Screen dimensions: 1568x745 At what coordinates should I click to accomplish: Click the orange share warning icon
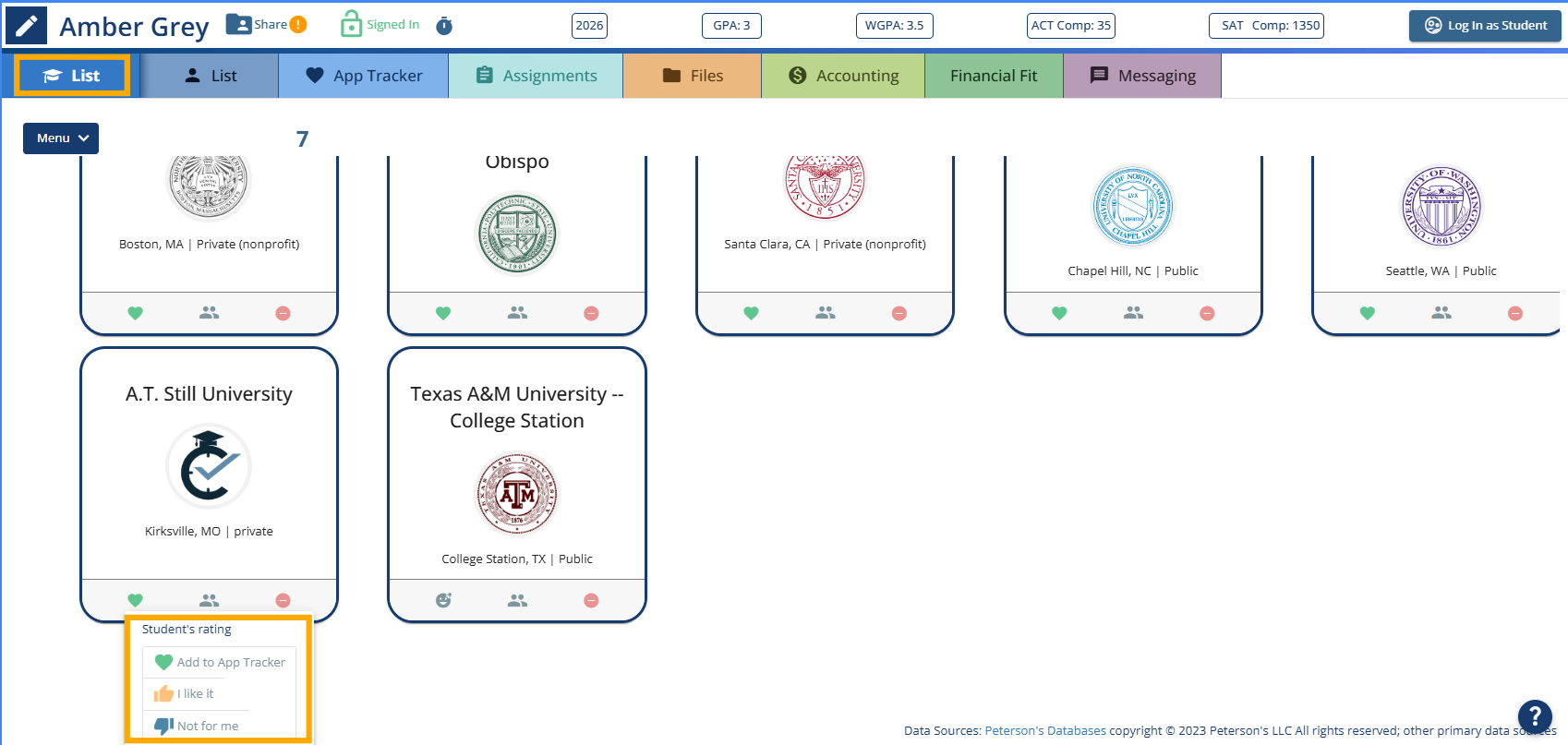point(298,25)
